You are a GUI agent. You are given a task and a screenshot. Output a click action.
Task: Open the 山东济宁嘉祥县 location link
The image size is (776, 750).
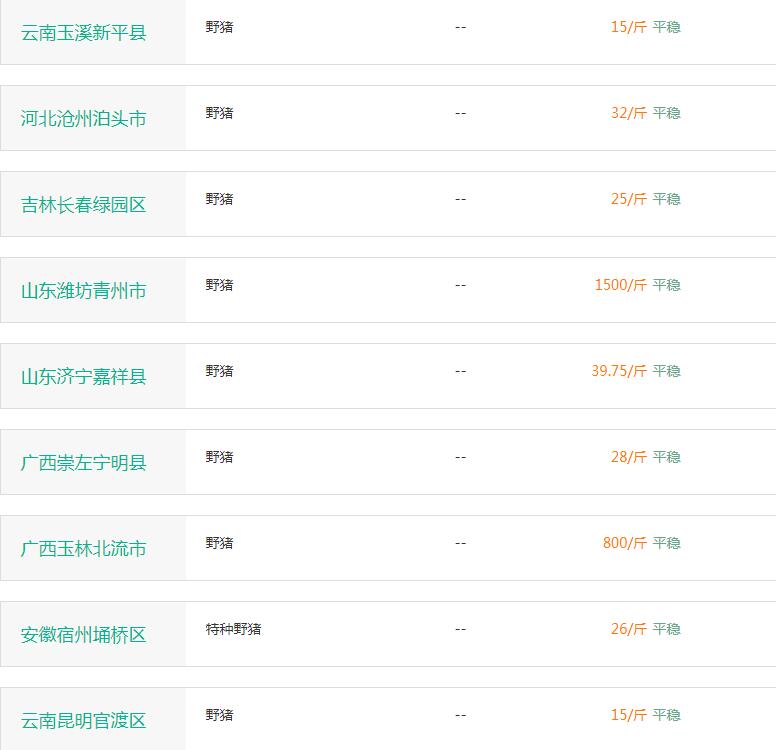click(83, 377)
